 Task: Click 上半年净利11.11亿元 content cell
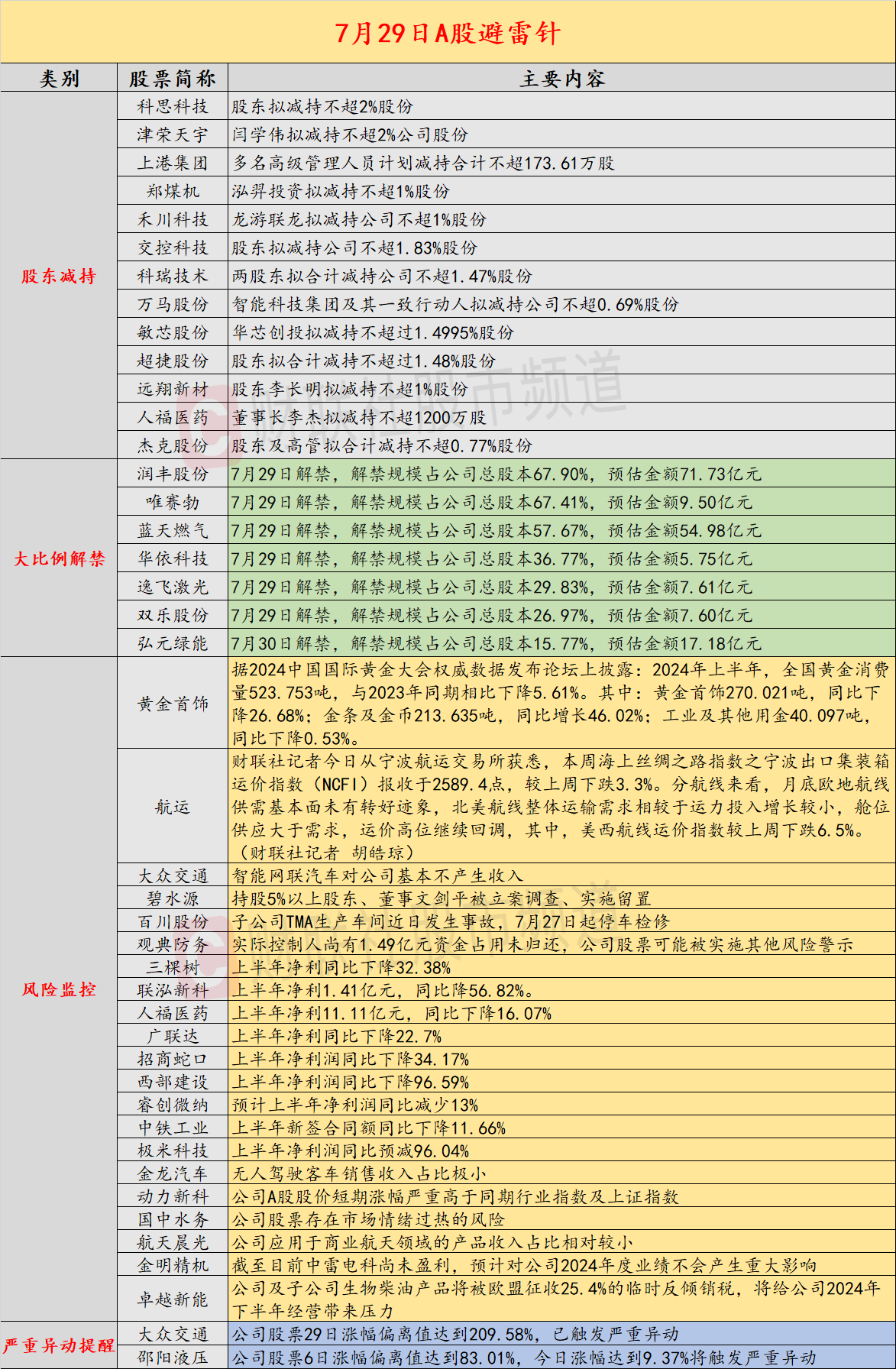[561, 1013]
